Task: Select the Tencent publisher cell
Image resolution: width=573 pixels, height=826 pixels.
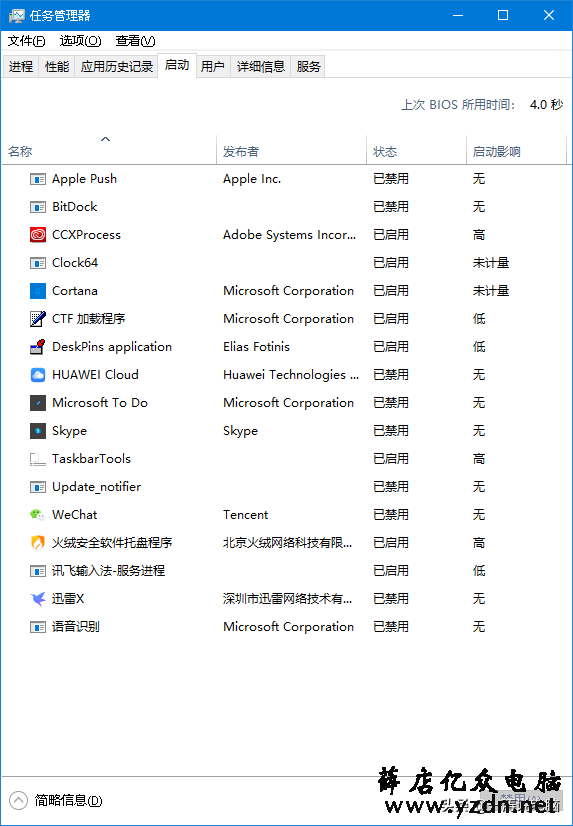Action: click(245, 515)
